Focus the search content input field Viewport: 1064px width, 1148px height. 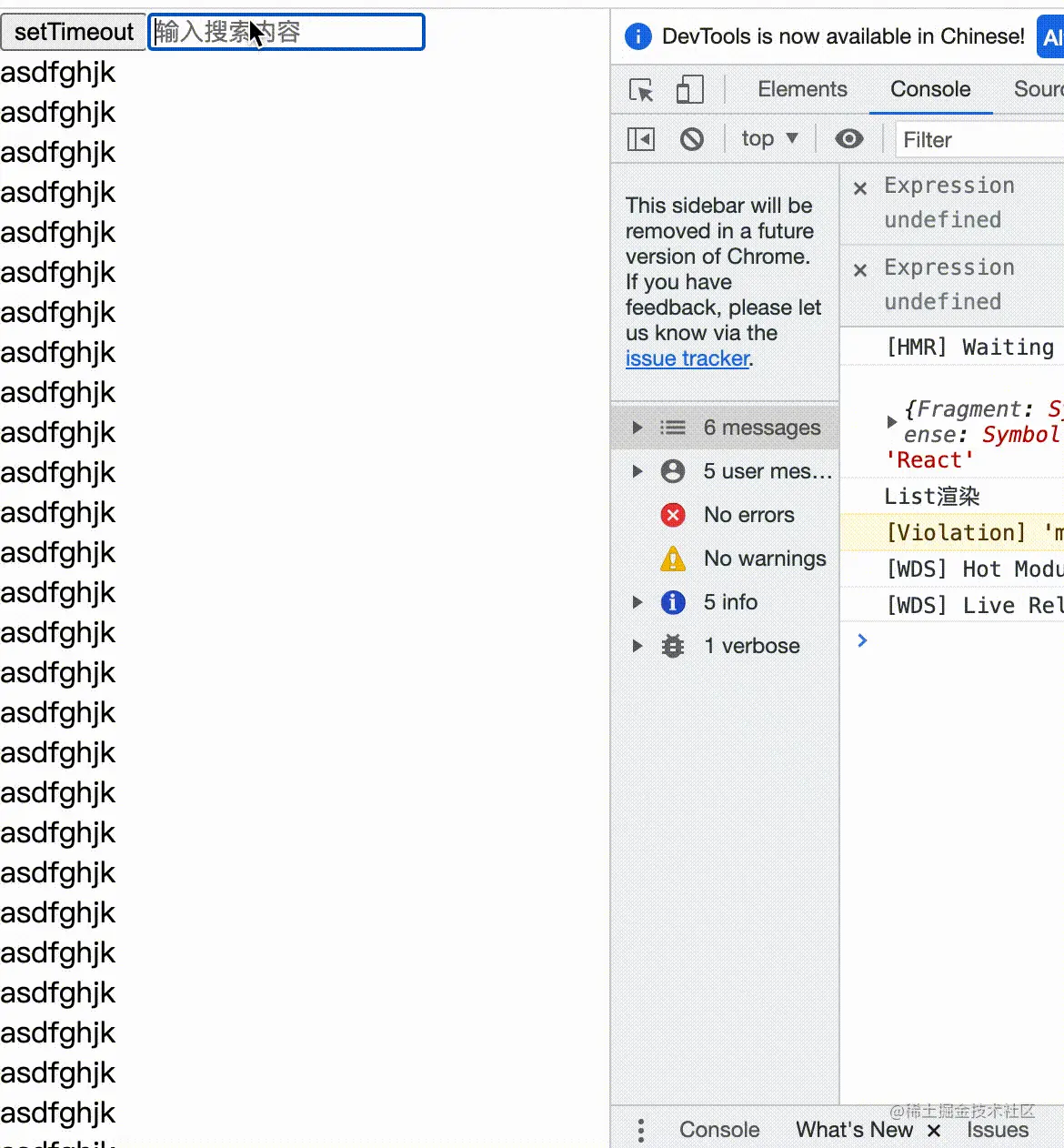(x=286, y=32)
